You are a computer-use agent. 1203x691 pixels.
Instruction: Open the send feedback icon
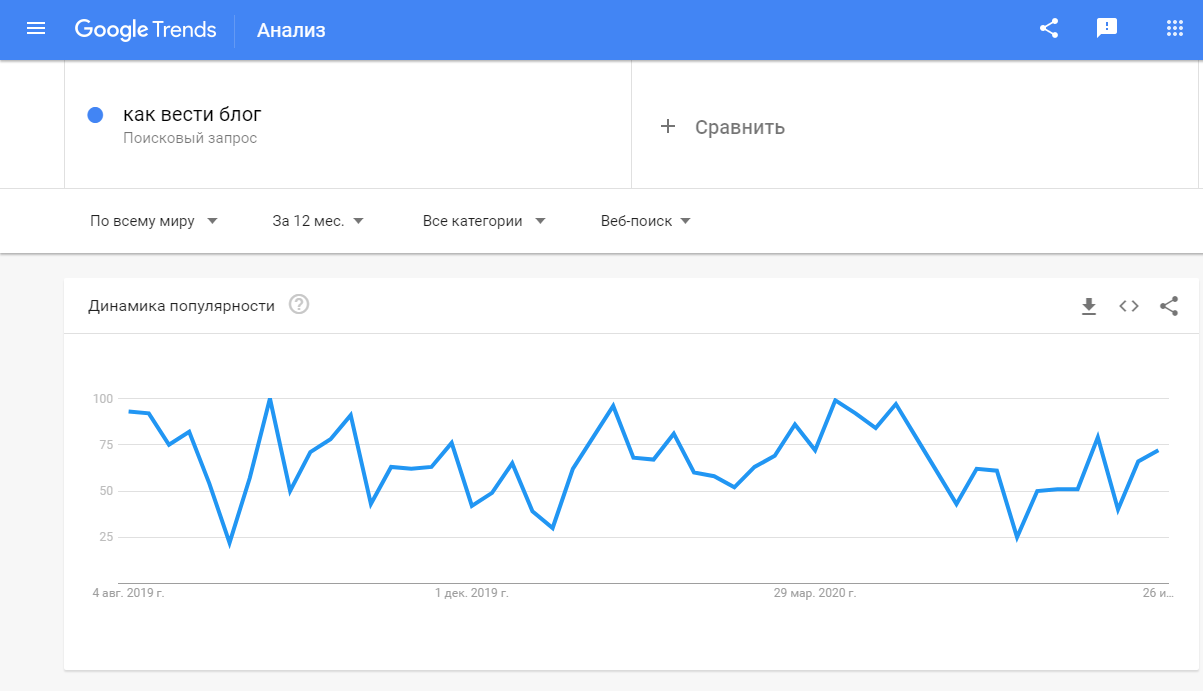[1107, 29]
